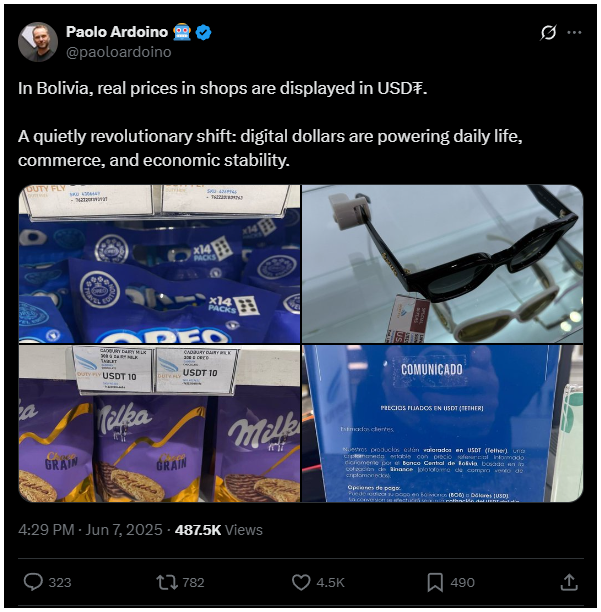The image size is (601, 612).
Task: Click the 487.5K Views count
Action: tap(219, 530)
